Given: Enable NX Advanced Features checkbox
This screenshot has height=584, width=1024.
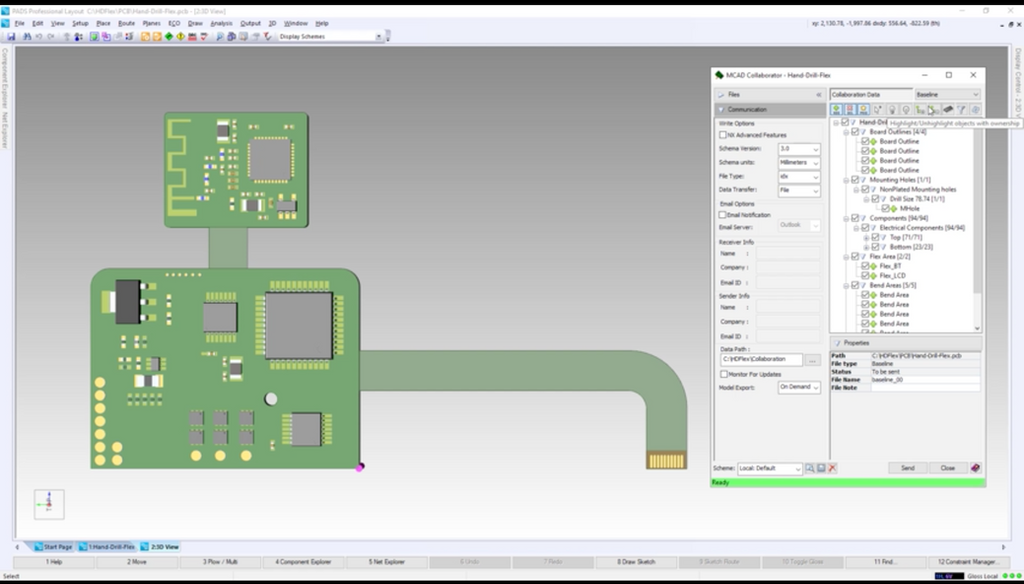Looking at the screenshot, I should 723,135.
